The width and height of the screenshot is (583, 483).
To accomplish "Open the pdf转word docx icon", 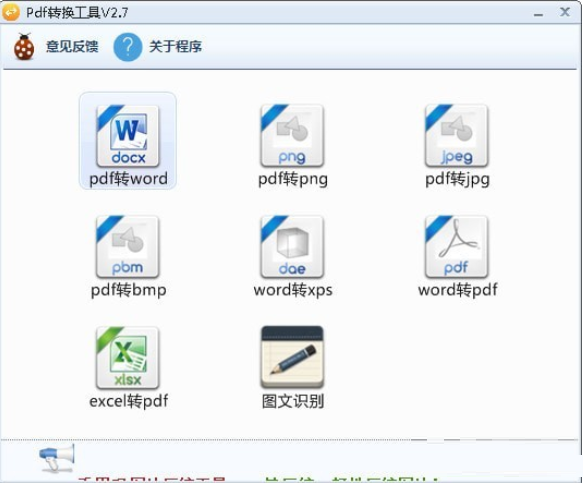I will (128, 136).
